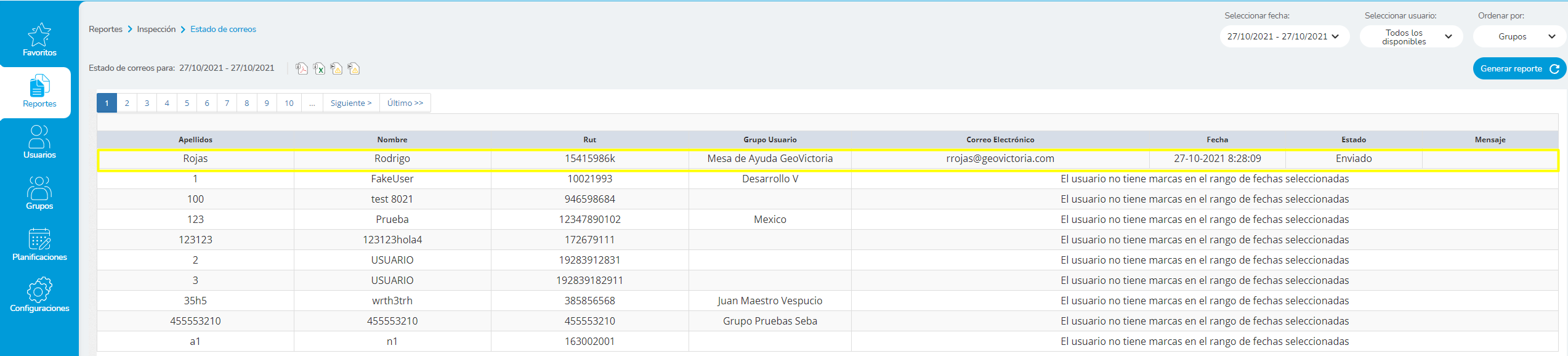Go to Grupos in sidebar

click(x=39, y=189)
